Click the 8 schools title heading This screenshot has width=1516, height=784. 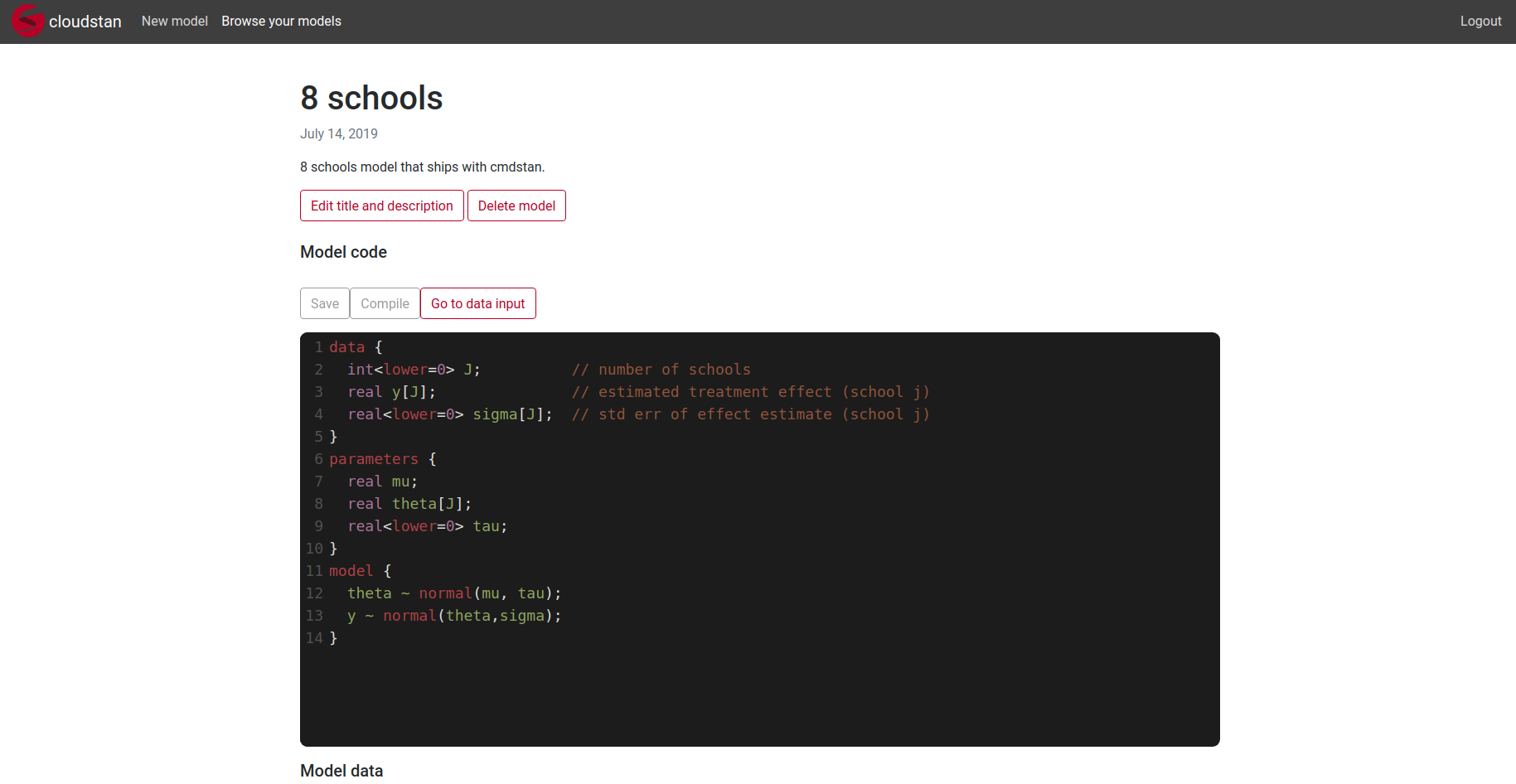371,98
